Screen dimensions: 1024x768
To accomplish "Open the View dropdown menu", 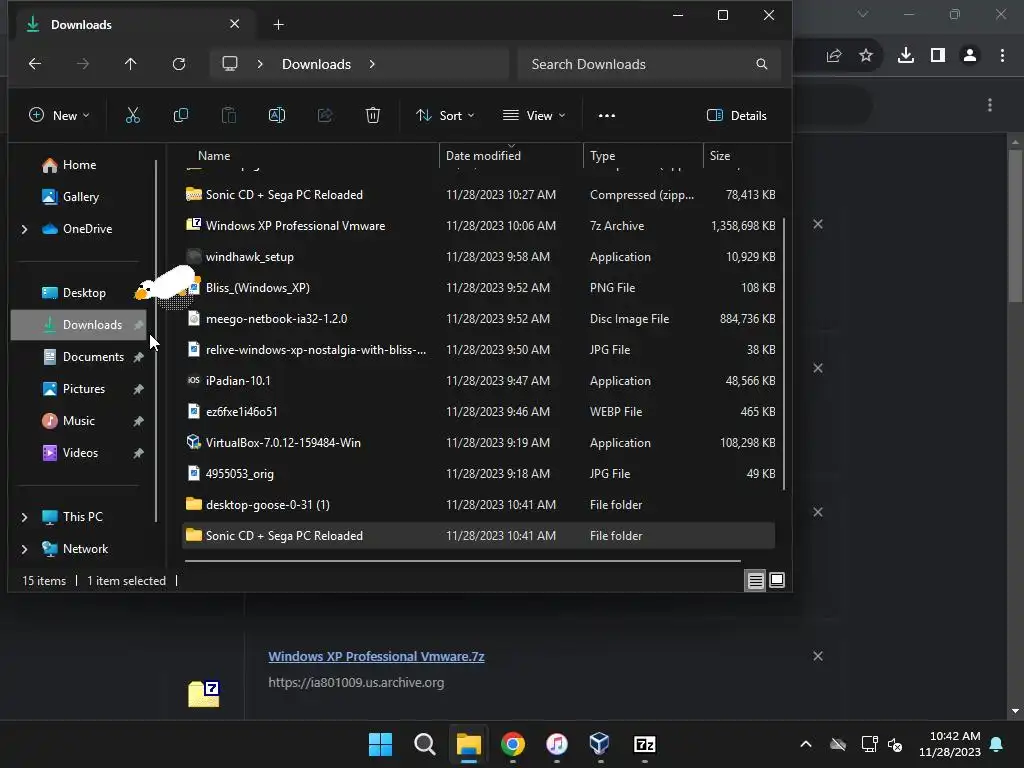I will tap(534, 116).
